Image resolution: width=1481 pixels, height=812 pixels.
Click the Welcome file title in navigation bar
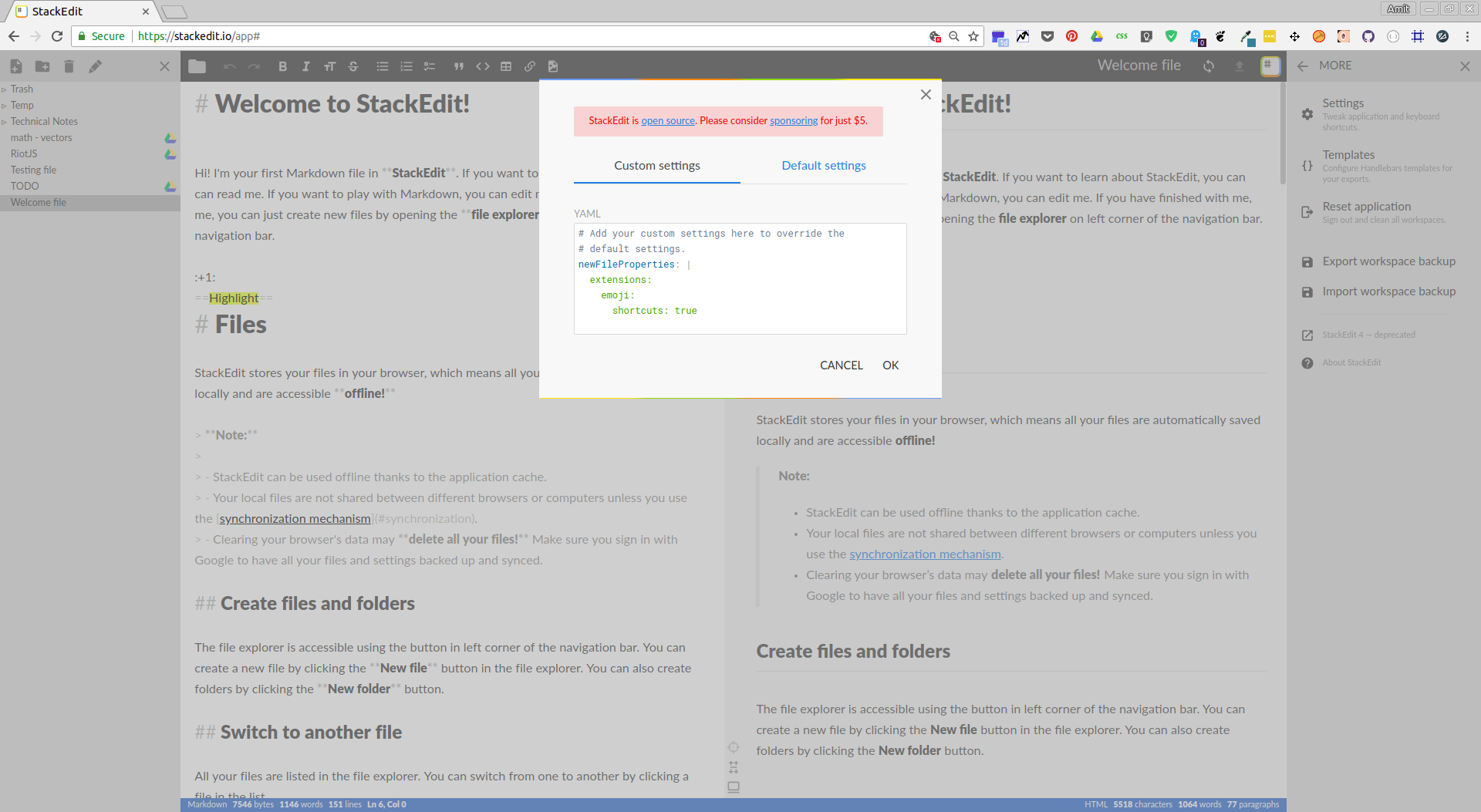point(1139,66)
